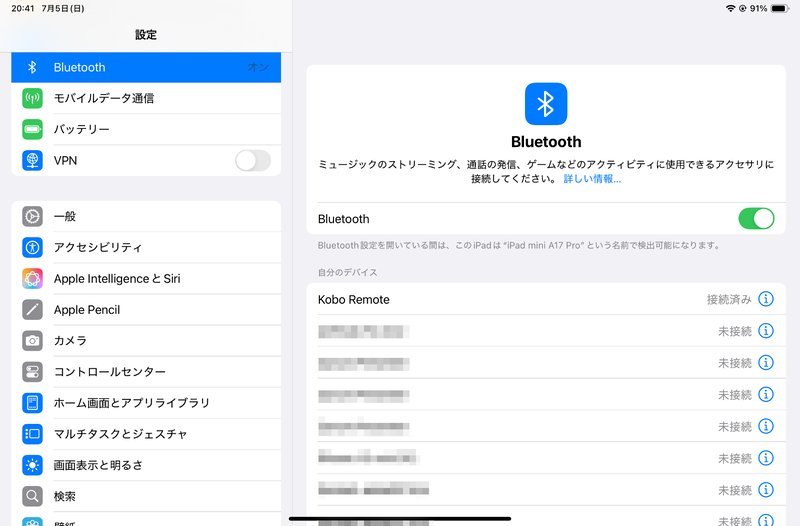Viewport: 800px width, 526px height.
Task: Tap the Display and Brightness sun icon
Action: pos(32,465)
